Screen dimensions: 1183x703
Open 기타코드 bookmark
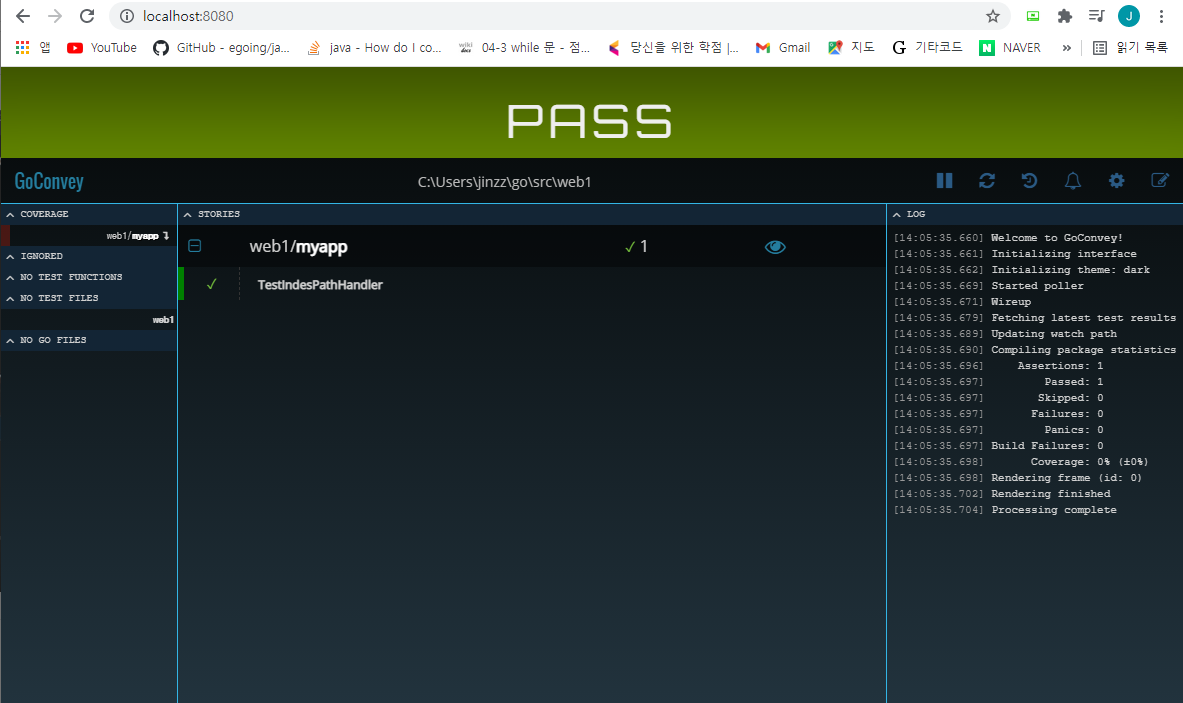click(927, 48)
